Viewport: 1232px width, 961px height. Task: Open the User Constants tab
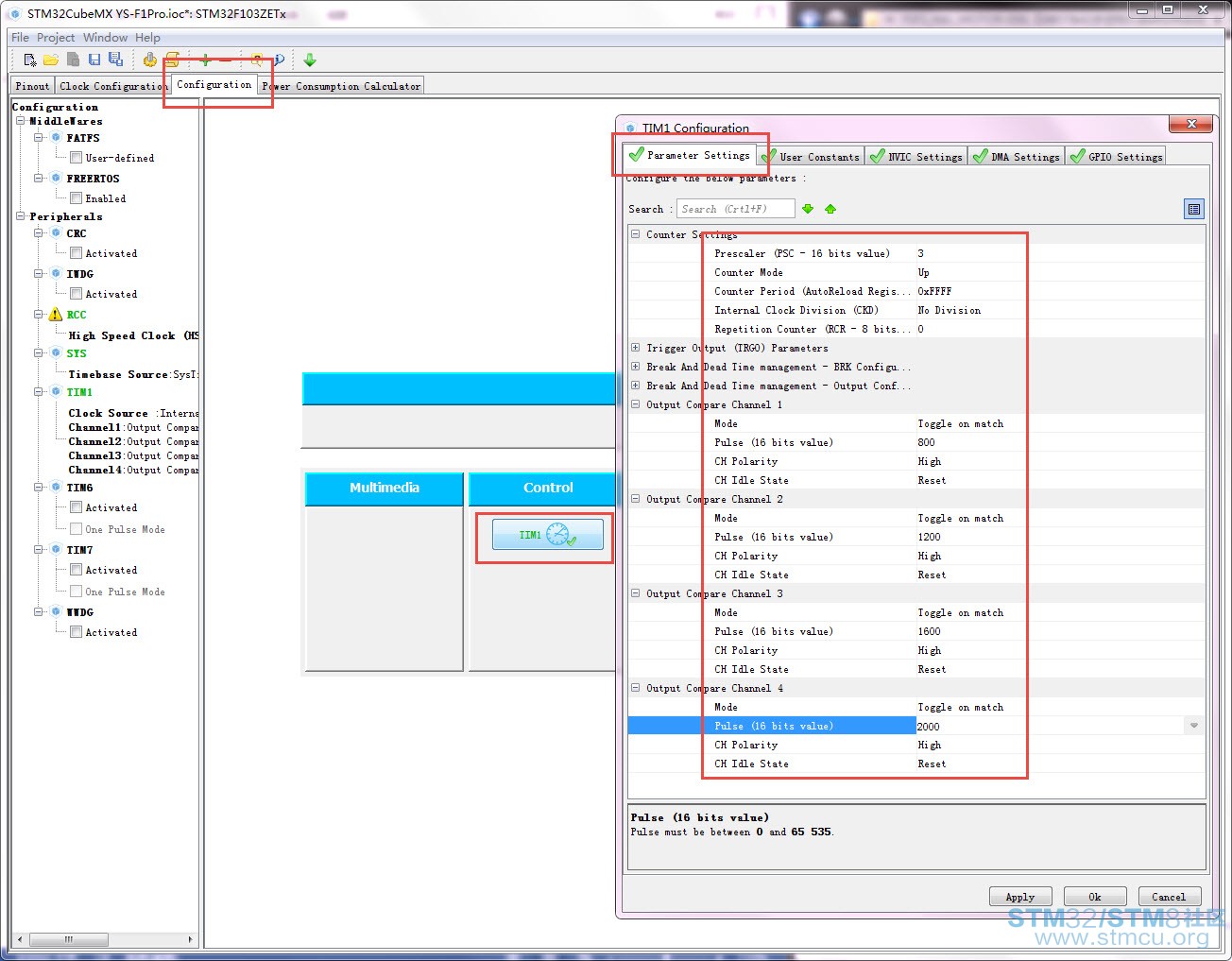[811, 157]
